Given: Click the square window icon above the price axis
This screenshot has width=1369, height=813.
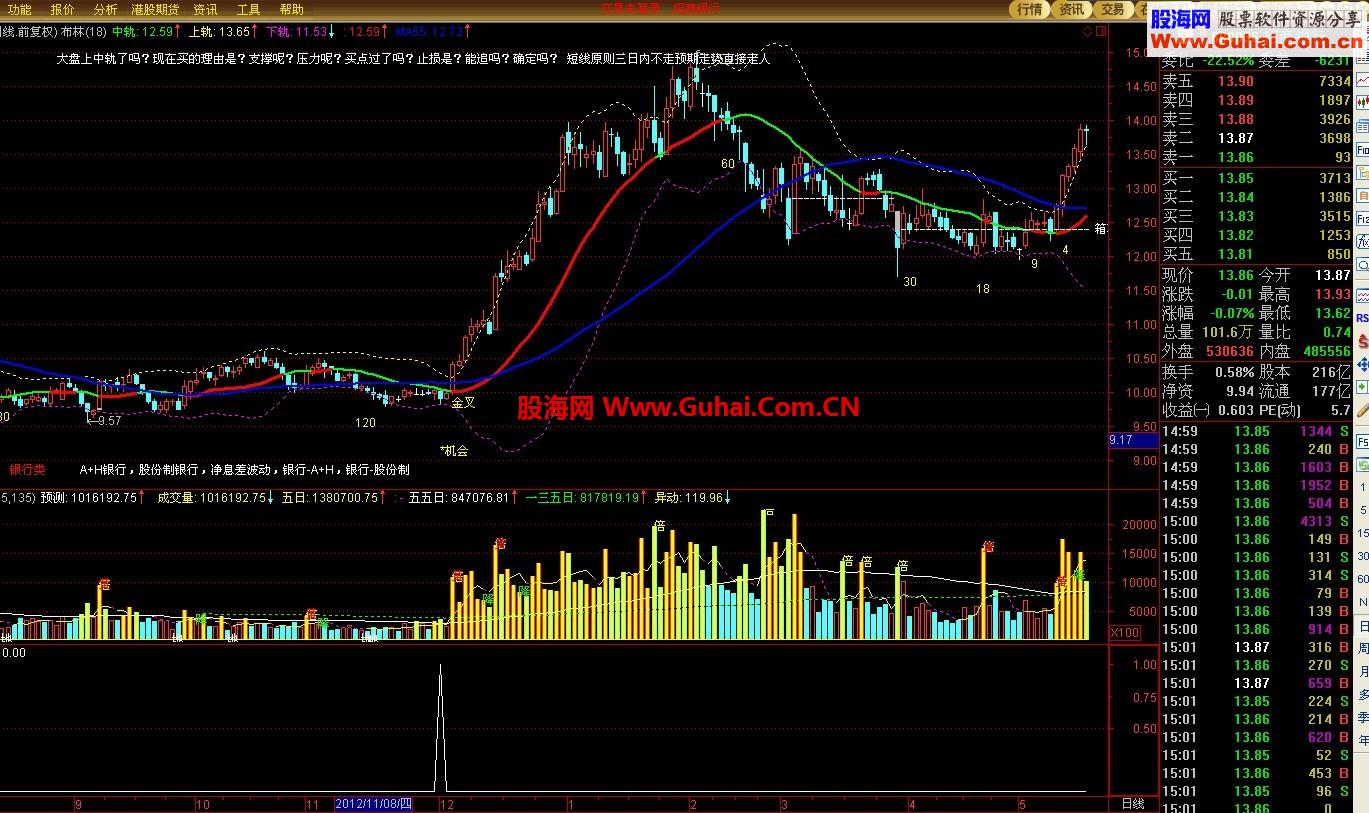Looking at the screenshot, I should [1101, 31].
